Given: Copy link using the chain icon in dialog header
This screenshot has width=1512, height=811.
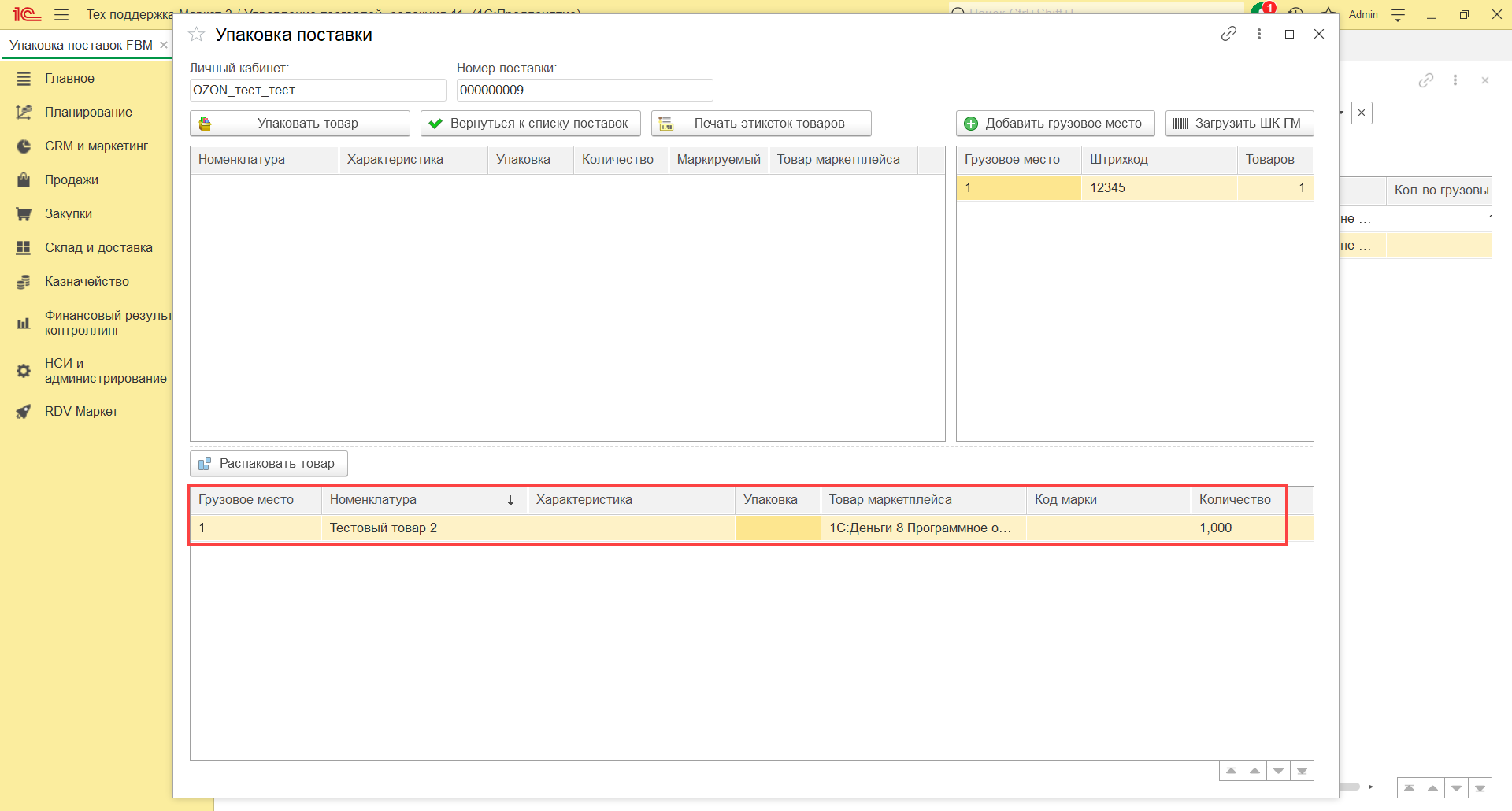Looking at the screenshot, I should coord(1228,34).
